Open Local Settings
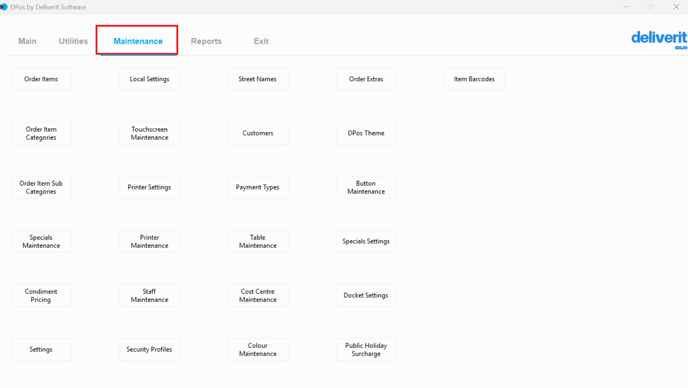This screenshot has width=688, height=388. tap(150, 79)
